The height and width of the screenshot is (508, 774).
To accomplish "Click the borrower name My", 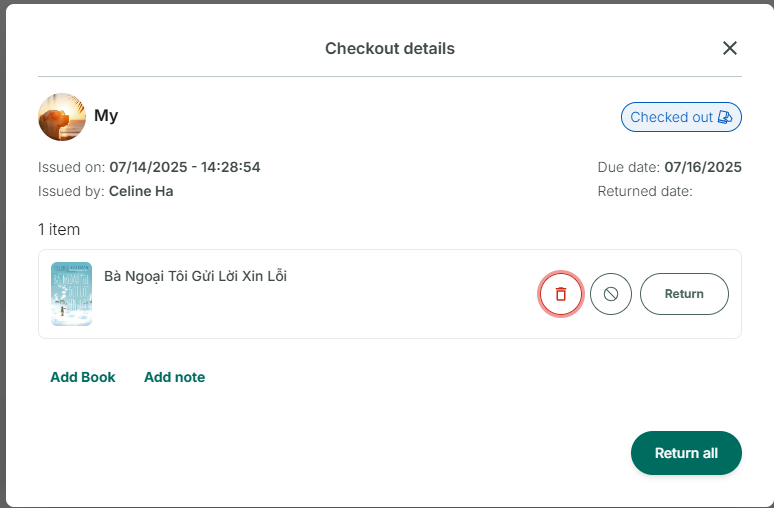I will [x=106, y=116].
